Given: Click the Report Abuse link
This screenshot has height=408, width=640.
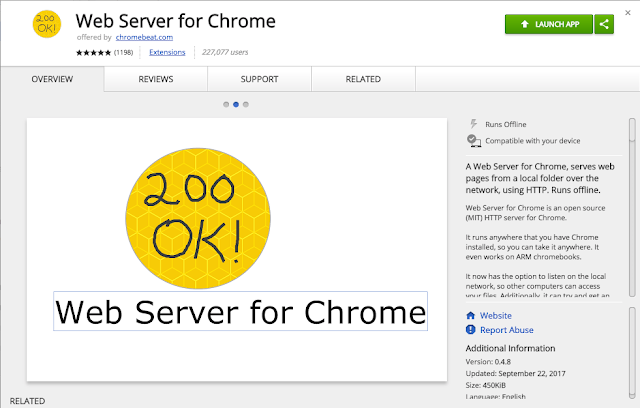Looking at the screenshot, I should pos(507,330).
